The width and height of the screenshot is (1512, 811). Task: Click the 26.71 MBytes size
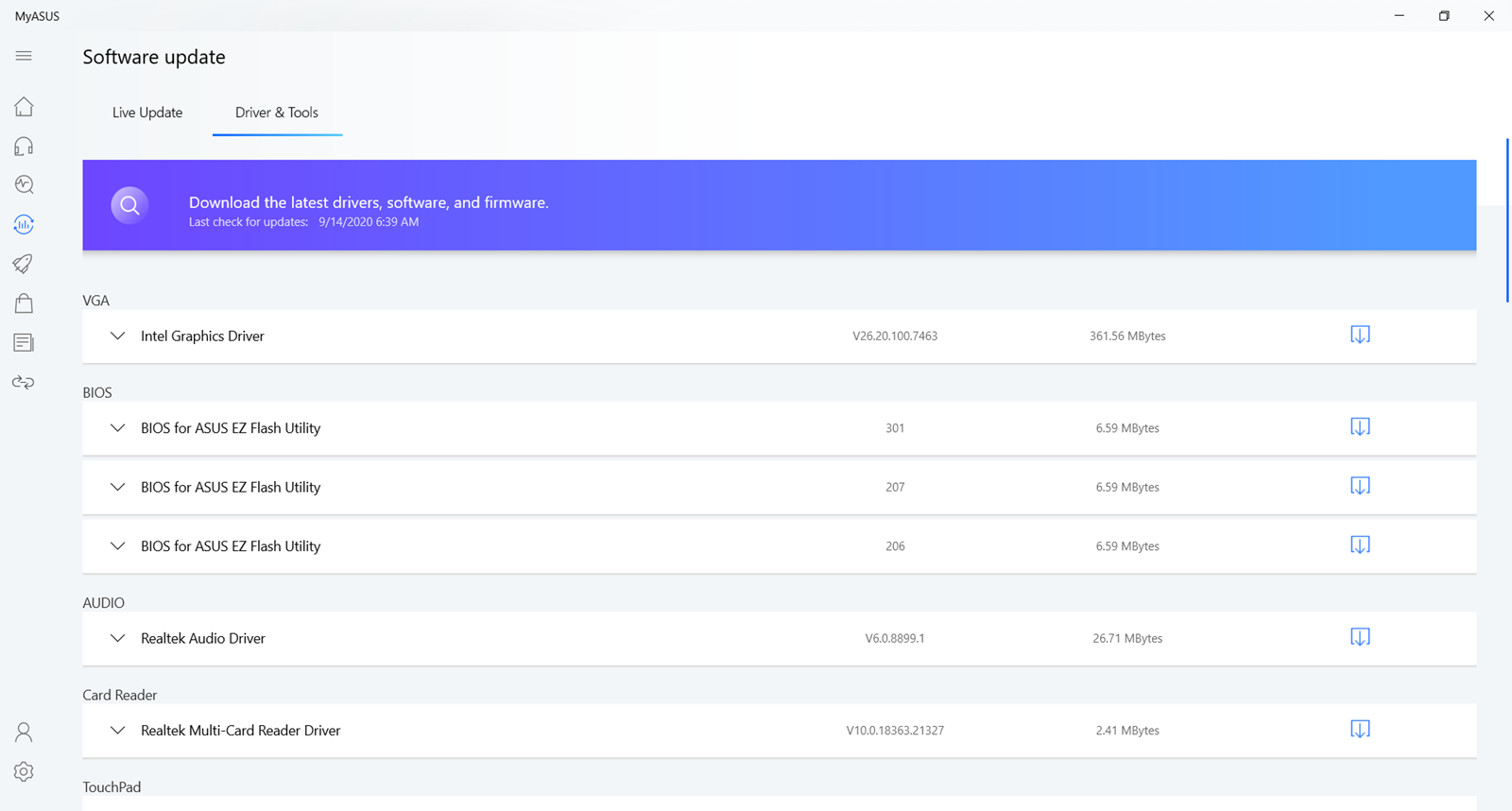click(x=1127, y=638)
